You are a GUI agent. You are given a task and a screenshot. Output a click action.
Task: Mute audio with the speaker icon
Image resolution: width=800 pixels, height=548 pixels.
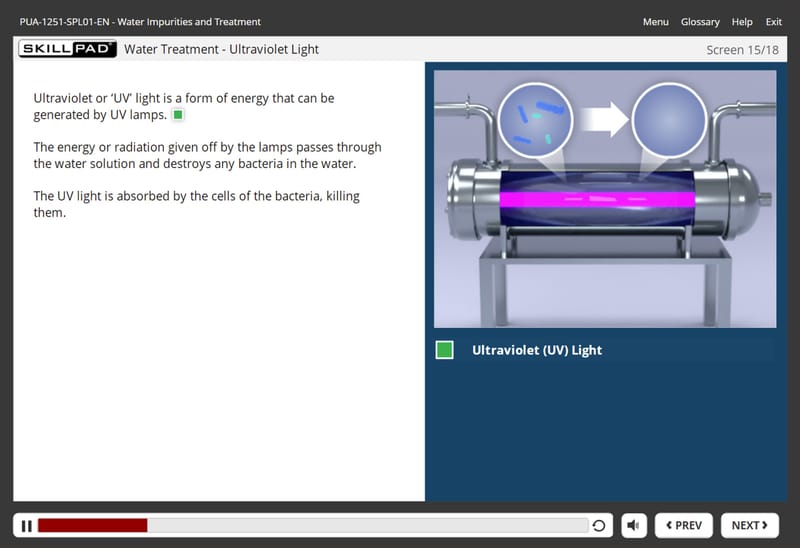[x=634, y=526]
